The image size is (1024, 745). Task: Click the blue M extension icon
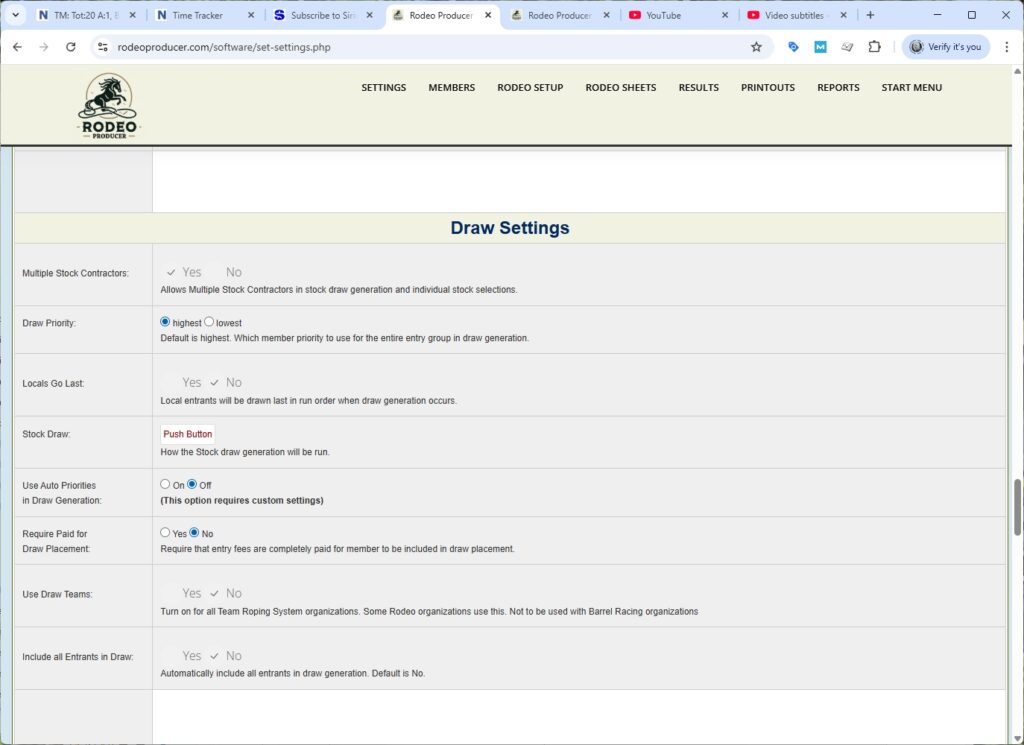(820, 46)
